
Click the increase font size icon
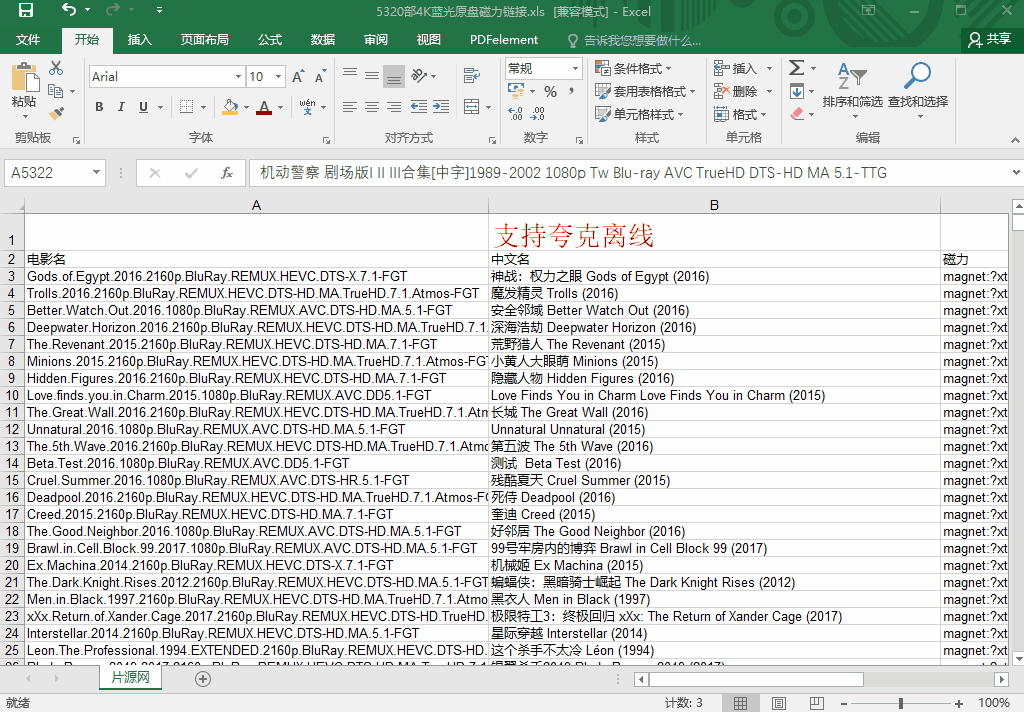298,77
